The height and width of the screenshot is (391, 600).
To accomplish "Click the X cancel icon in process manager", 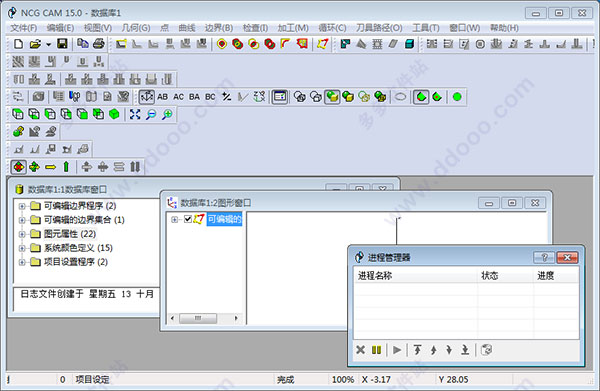I will point(360,350).
